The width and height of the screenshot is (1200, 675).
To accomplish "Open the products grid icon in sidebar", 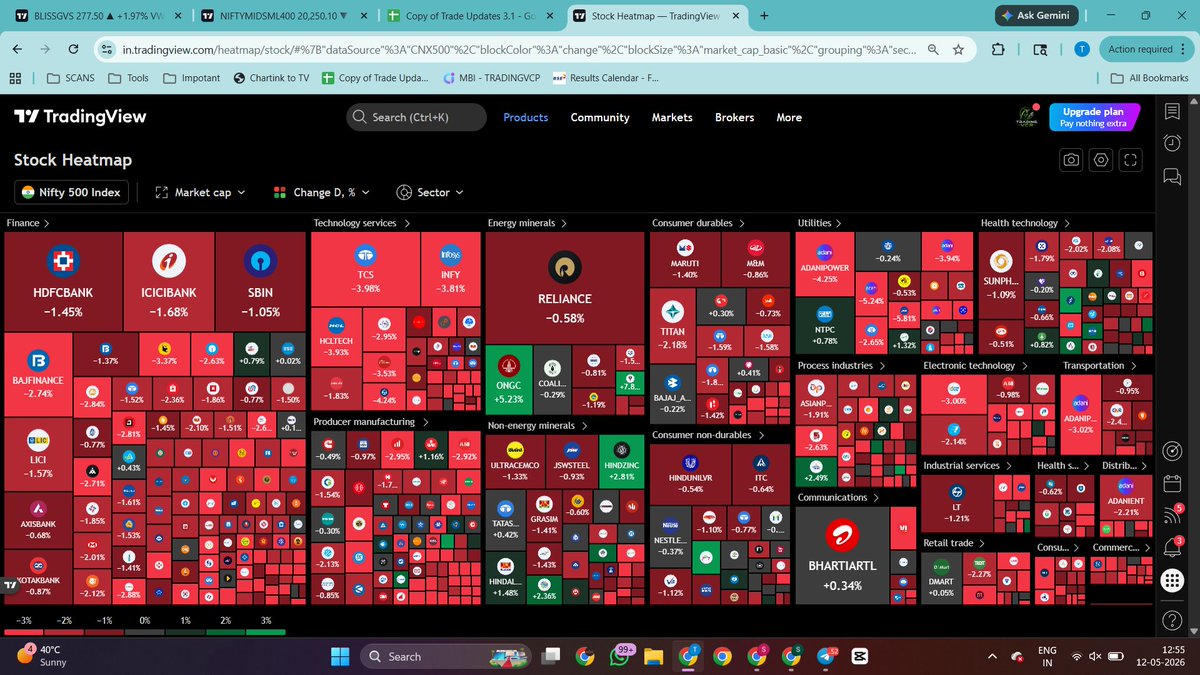I will [x=1174, y=581].
